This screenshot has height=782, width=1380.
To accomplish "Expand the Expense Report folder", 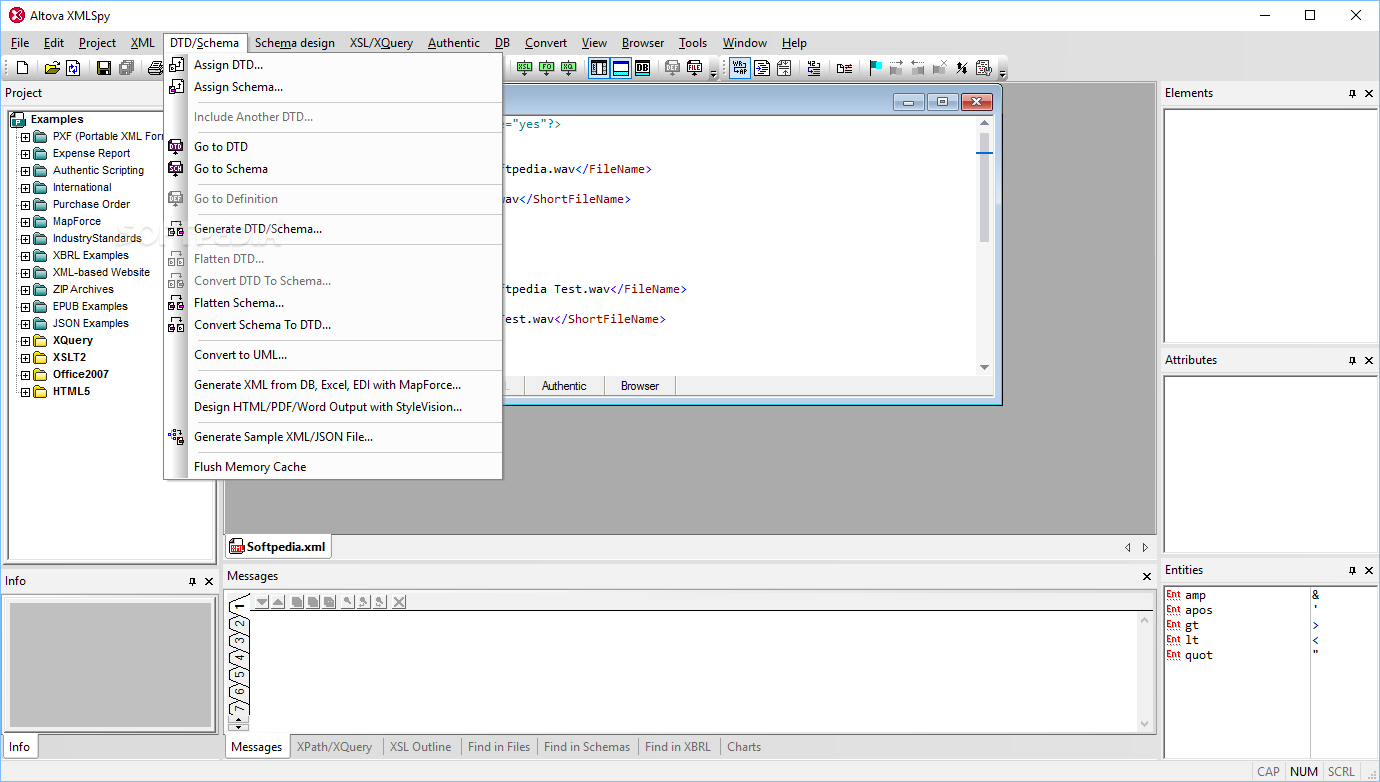I will click(26, 154).
